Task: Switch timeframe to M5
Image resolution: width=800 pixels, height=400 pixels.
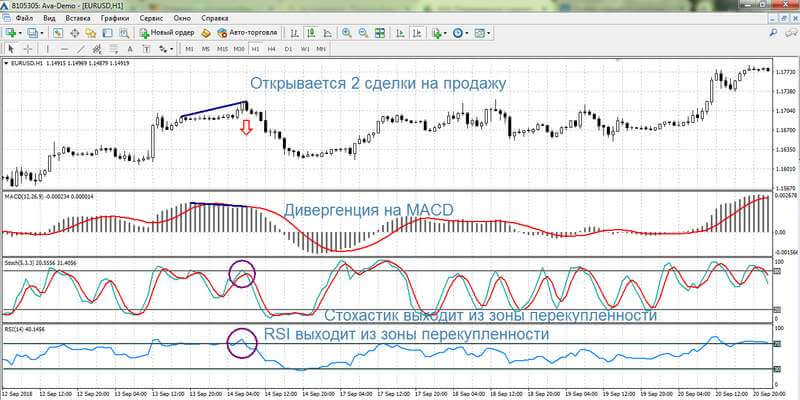Action: pyautogui.click(x=206, y=49)
